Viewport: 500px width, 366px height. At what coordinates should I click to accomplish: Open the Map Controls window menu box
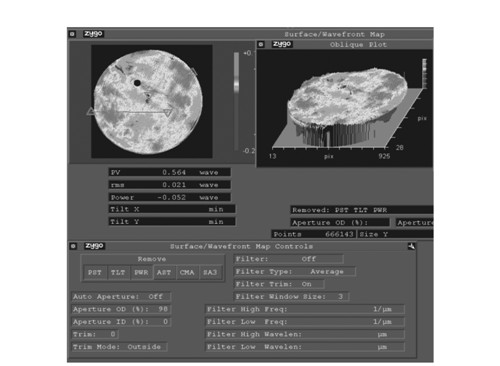pyautogui.click(x=73, y=246)
